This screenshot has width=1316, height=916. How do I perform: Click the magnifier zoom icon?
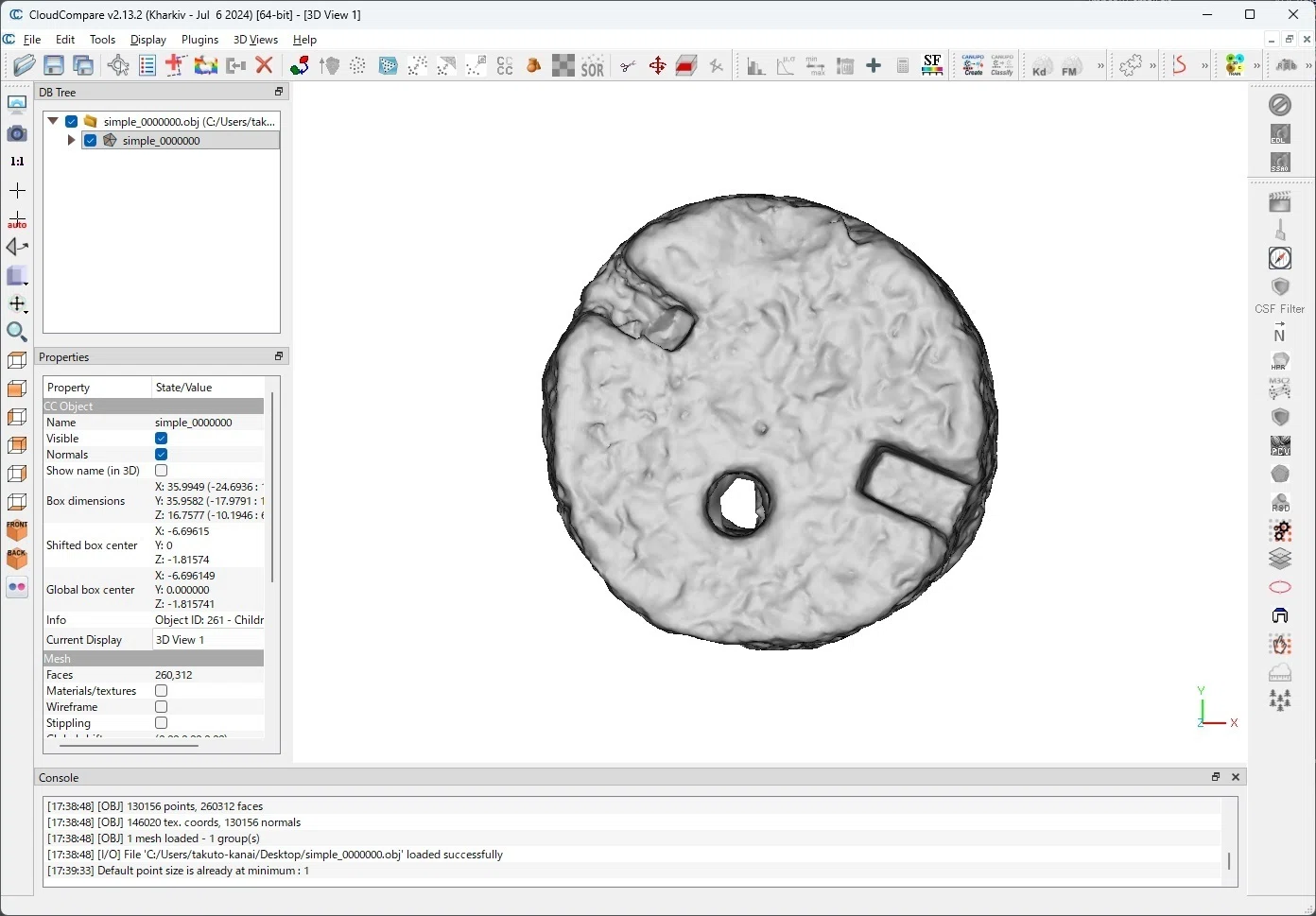pyautogui.click(x=17, y=332)
